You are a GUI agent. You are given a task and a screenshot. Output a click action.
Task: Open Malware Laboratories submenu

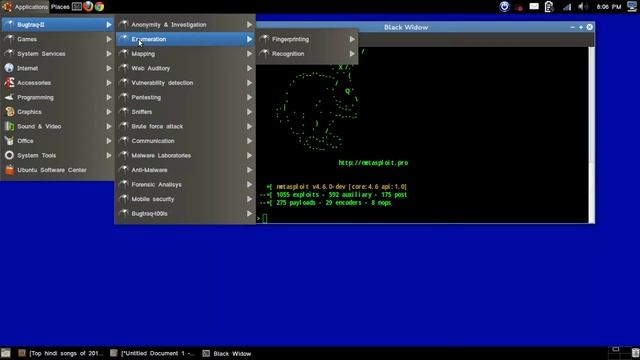[185, 156]
